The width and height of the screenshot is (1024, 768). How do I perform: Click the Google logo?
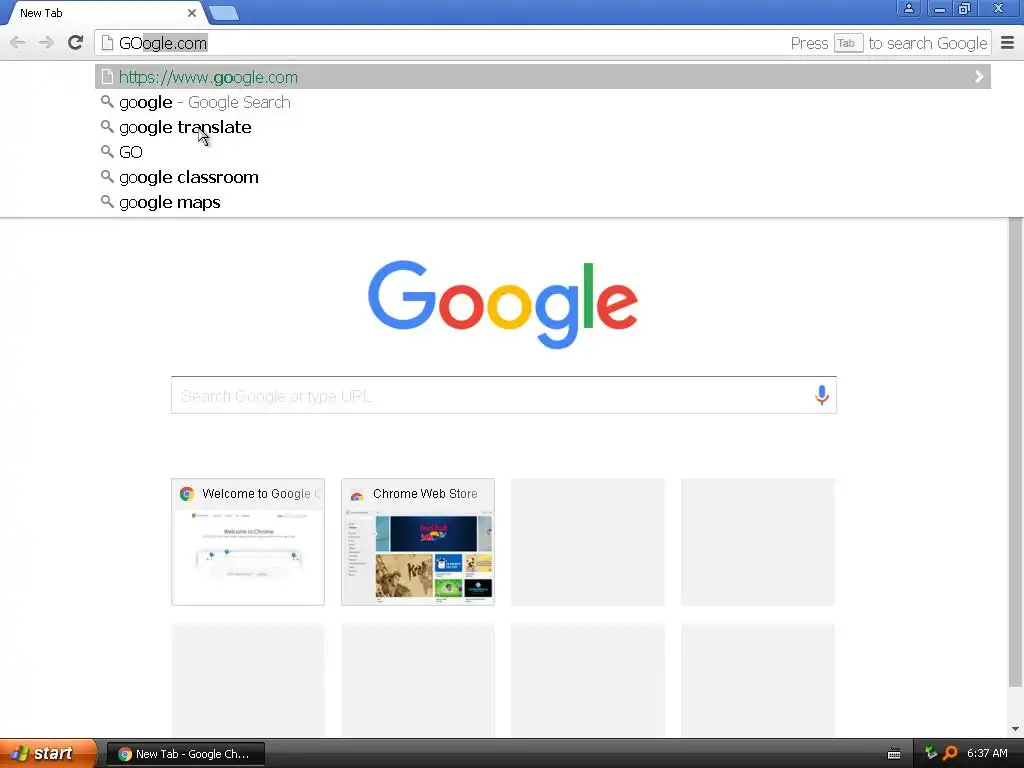[503, 304]
